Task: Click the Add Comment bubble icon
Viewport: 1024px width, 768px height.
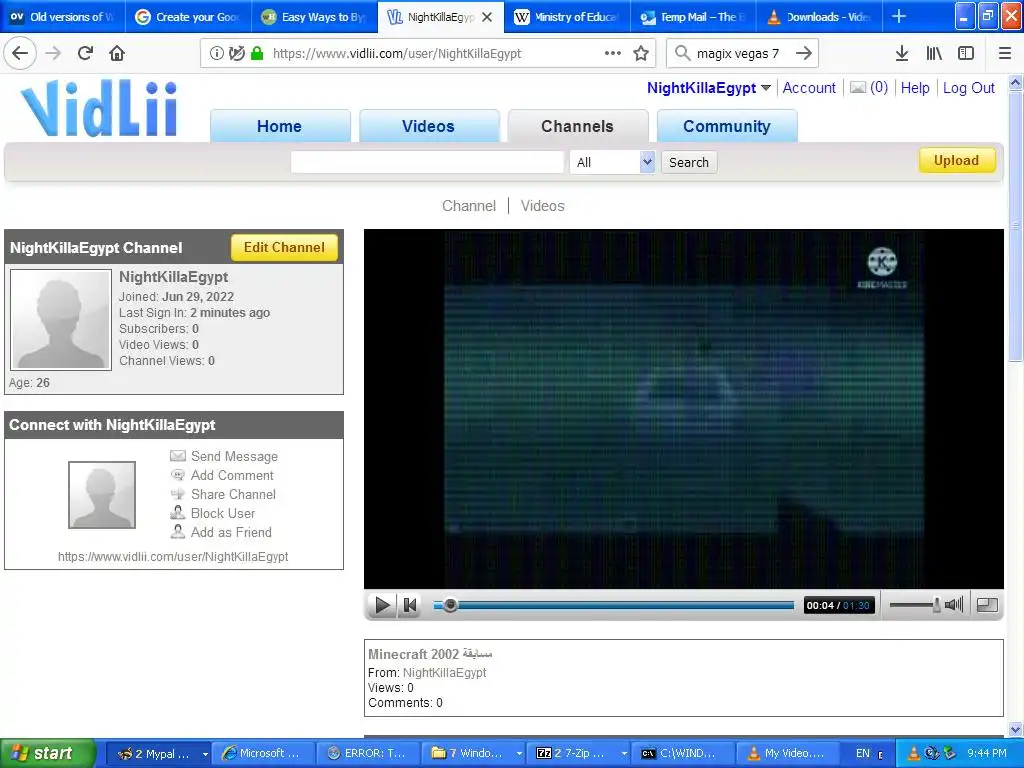Action: click(x=178, y=475)
